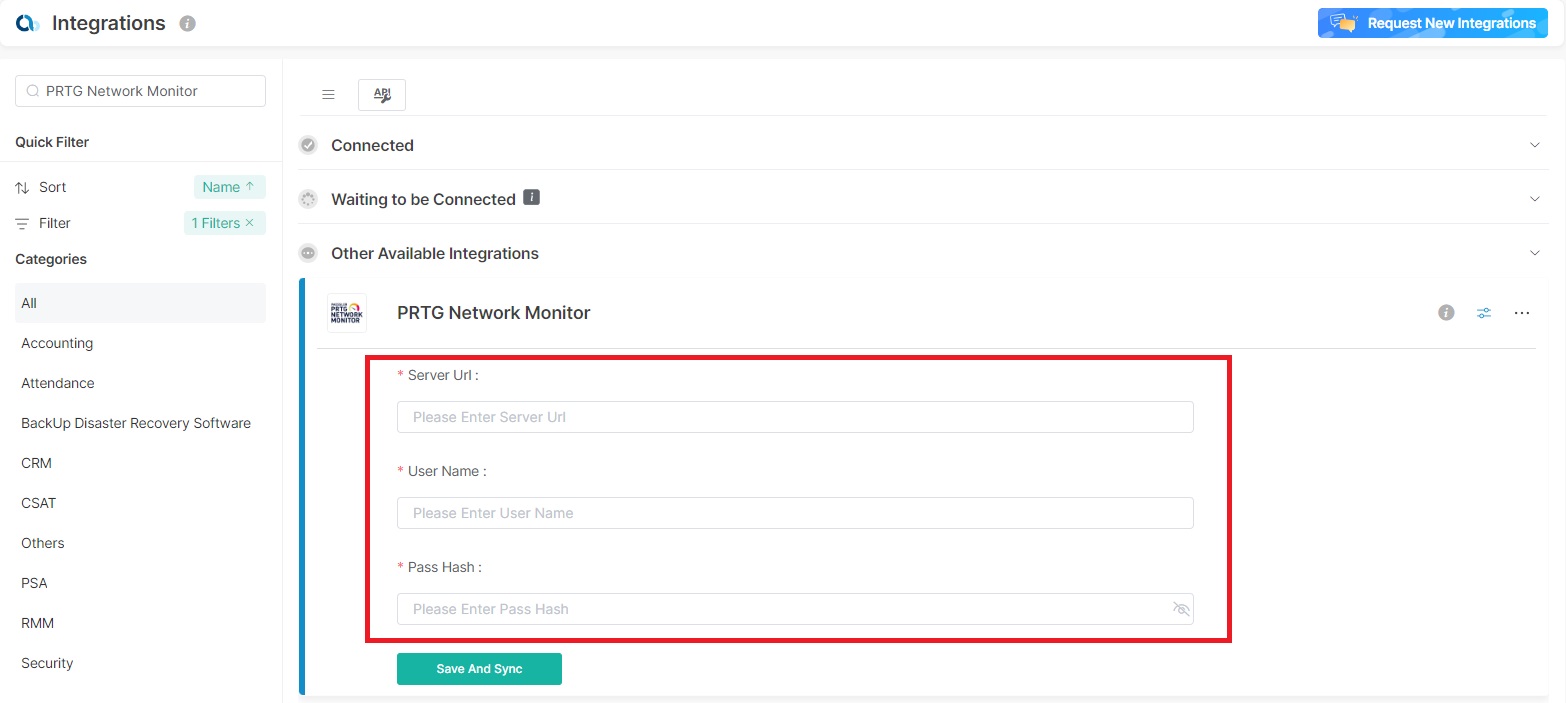
Task: Click the search magnifier icon
Action: (33, 91)
